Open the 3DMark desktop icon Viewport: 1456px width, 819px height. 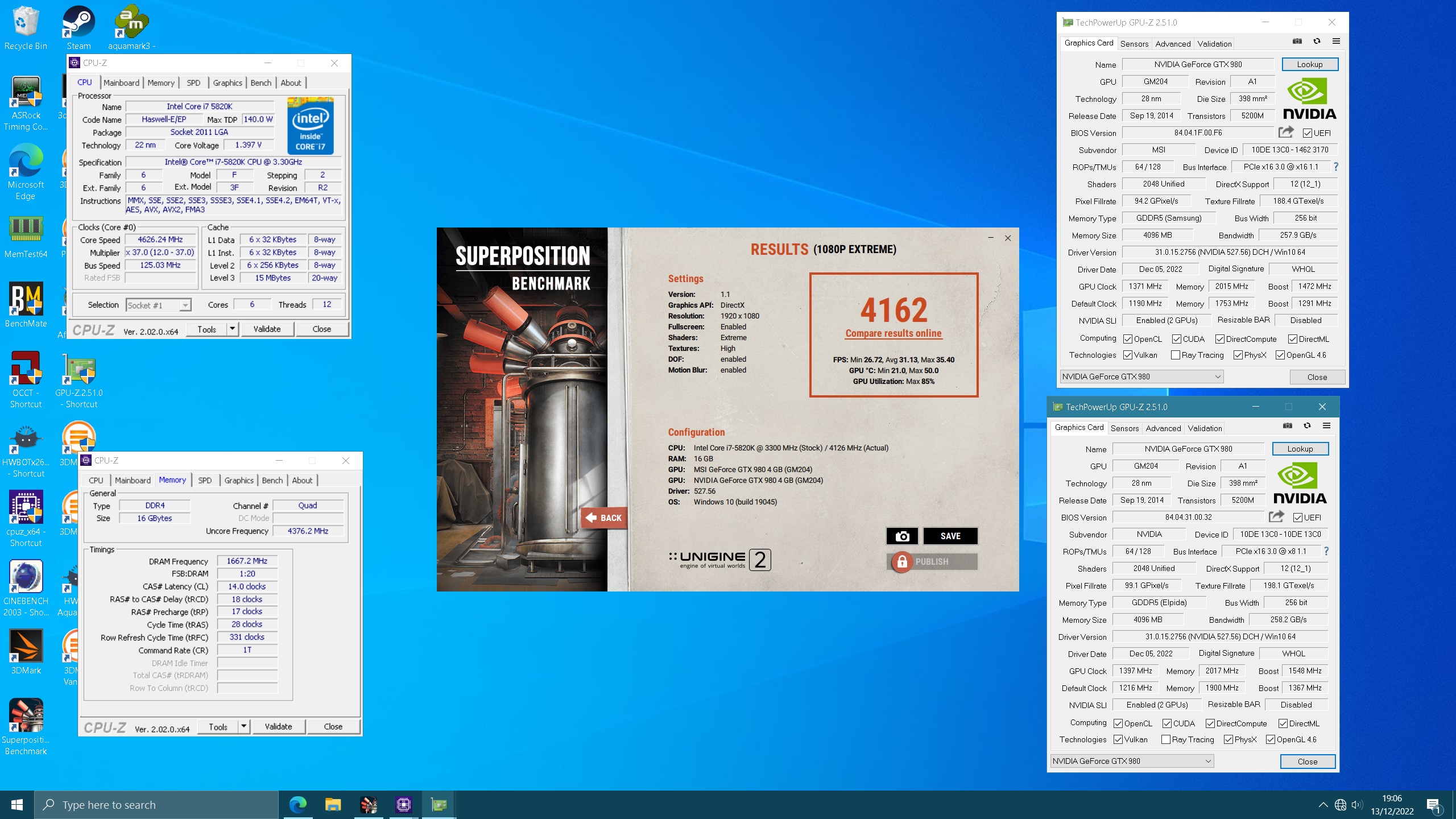pyautogui.click(x=26, y=652)
